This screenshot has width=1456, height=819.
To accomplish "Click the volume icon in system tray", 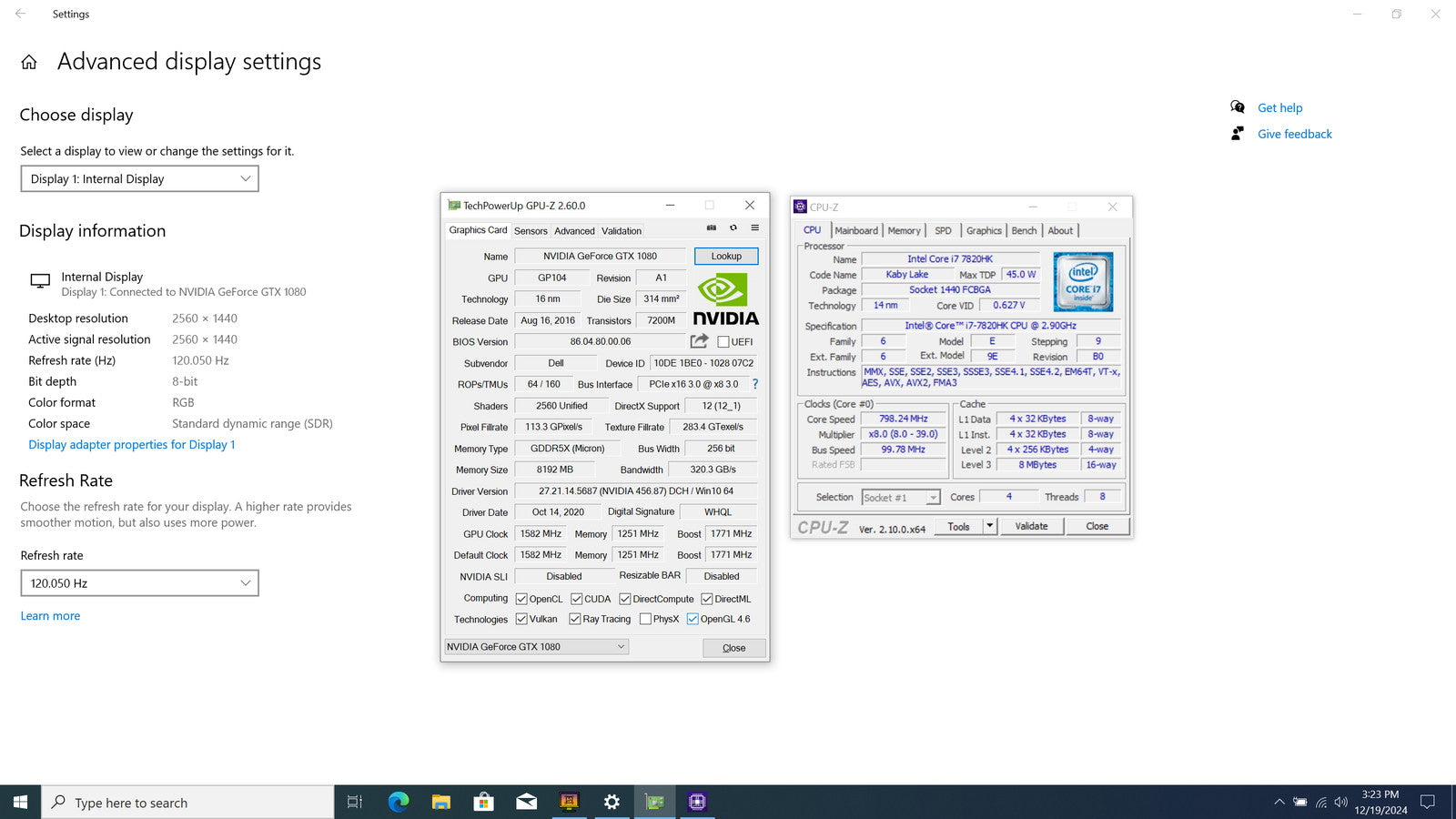I will (1340, 802).
